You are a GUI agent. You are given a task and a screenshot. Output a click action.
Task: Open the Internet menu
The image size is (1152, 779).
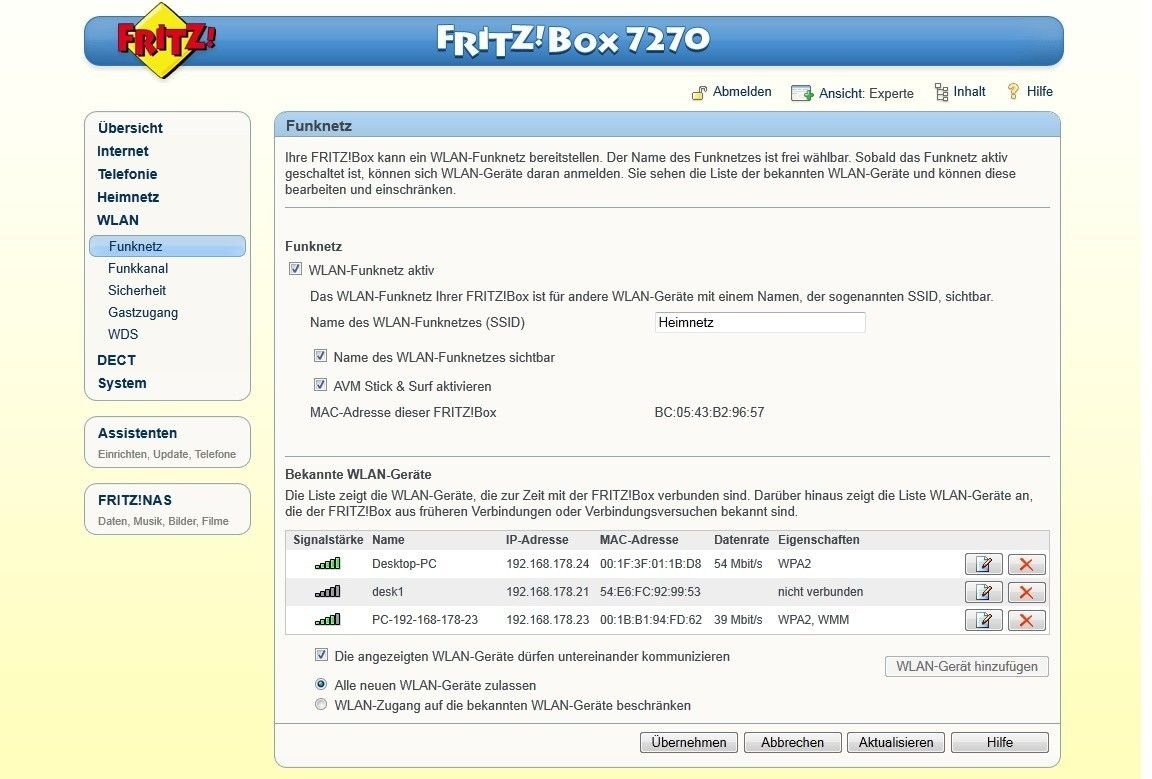(x=123, y=151)
